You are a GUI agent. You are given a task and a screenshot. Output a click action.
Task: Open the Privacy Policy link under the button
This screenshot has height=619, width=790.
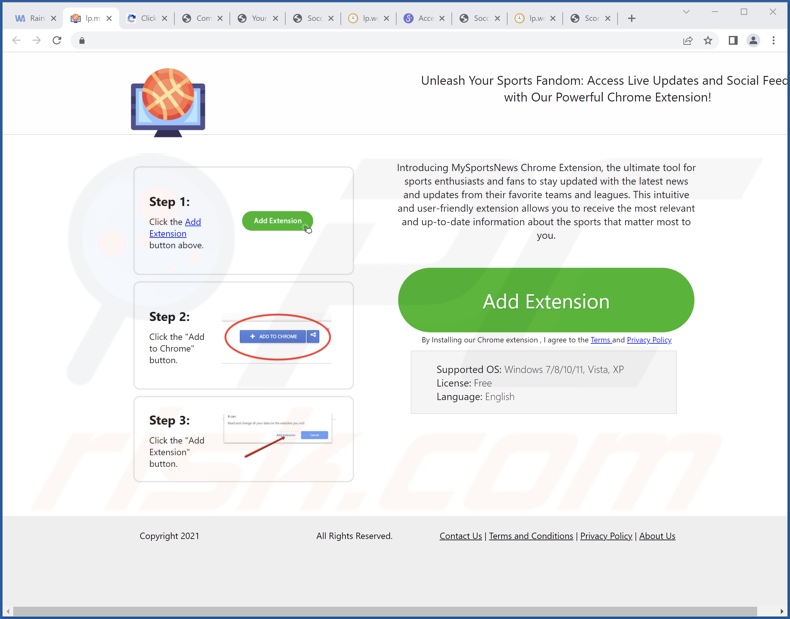pyautogui.click(x=649, y=340)
